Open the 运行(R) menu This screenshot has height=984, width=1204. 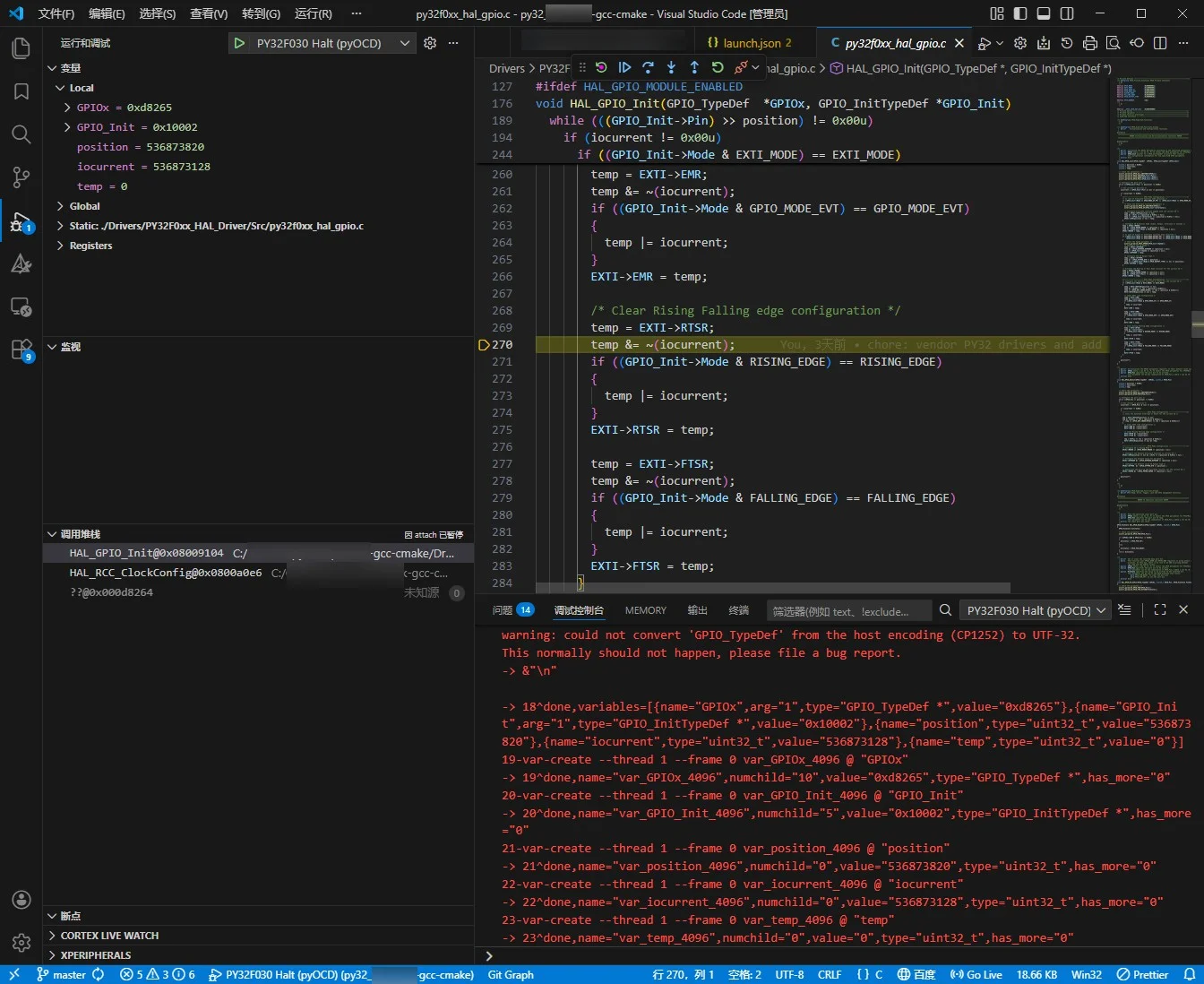(x=313, y=13)
